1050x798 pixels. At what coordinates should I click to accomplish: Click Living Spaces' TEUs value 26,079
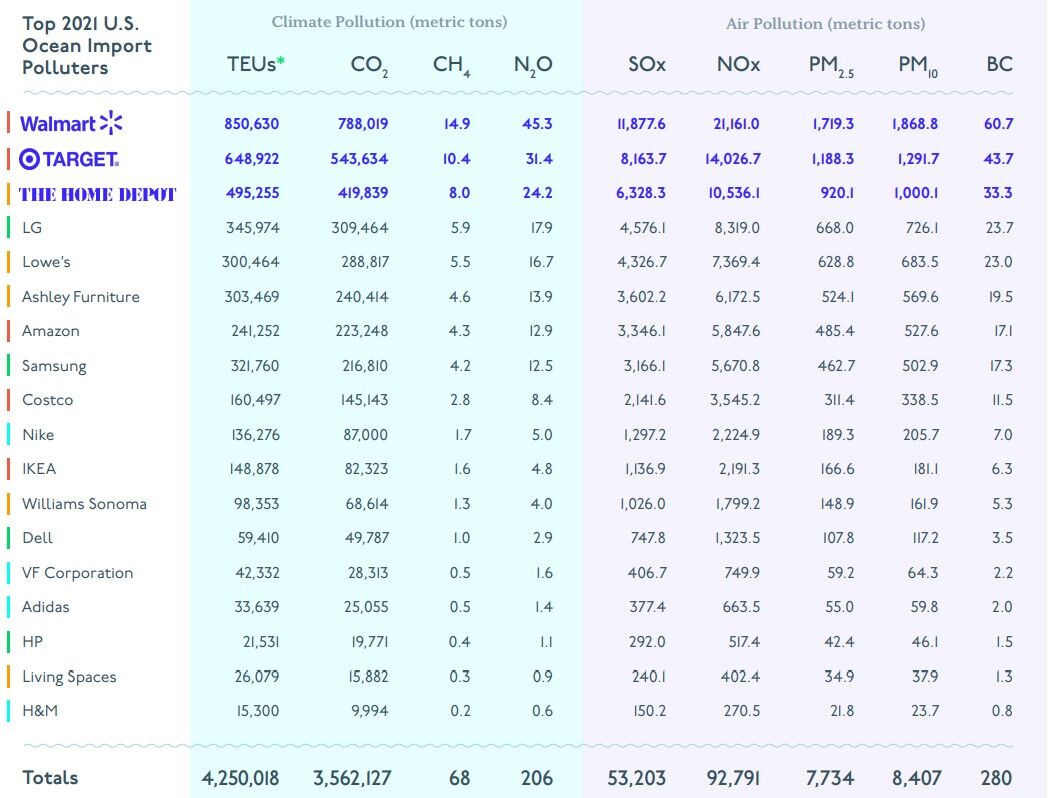[256, 677]
